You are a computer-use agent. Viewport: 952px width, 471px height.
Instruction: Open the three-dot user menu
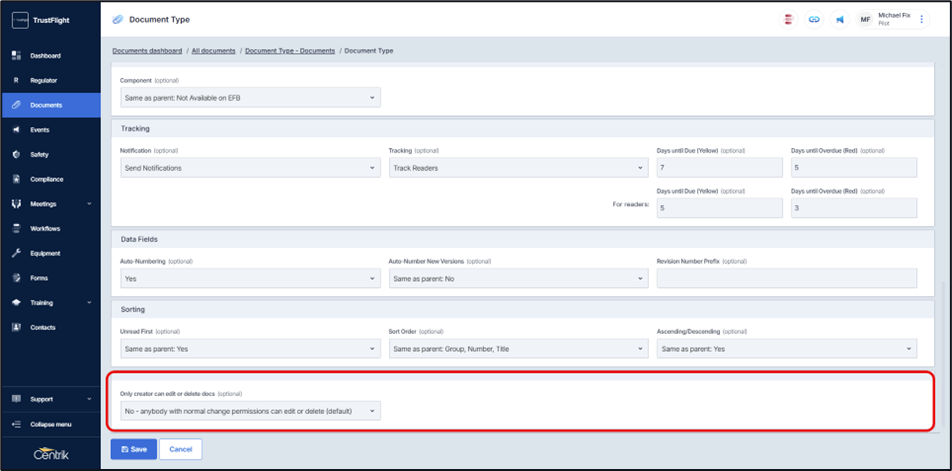point(922,20)
